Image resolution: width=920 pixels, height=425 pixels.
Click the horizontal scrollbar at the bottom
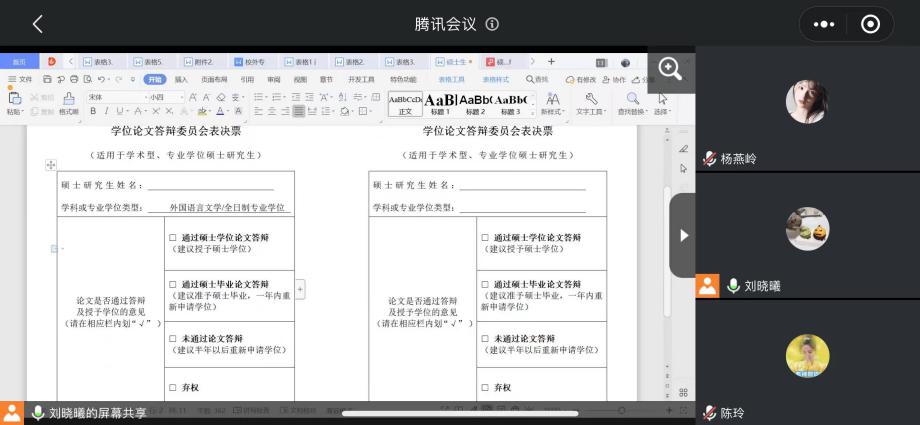(460, 413)
